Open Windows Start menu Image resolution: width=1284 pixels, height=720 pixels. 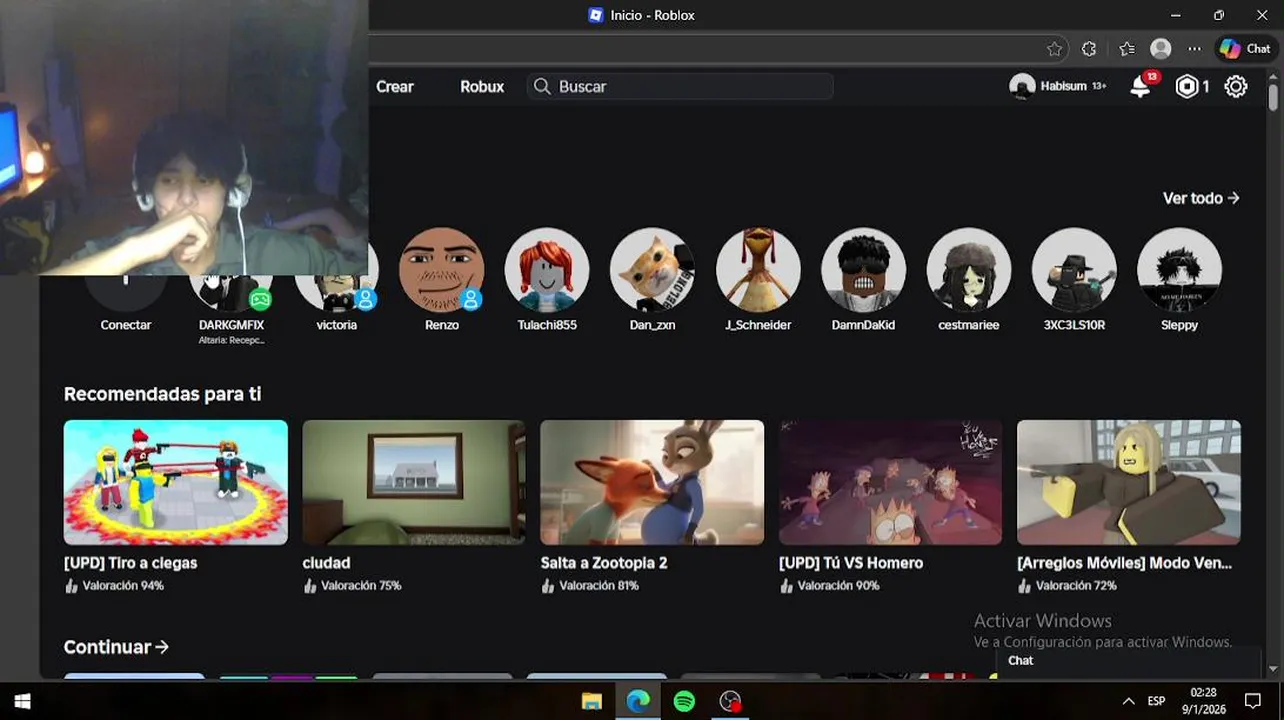pos(22,701)
